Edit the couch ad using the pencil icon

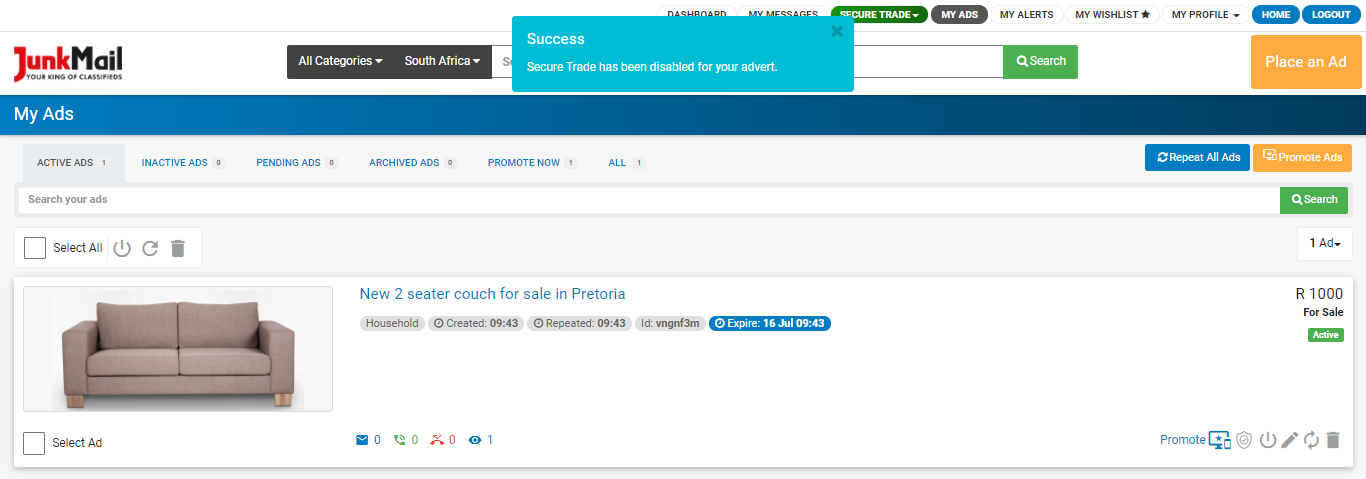click(x=1290, y=440)
